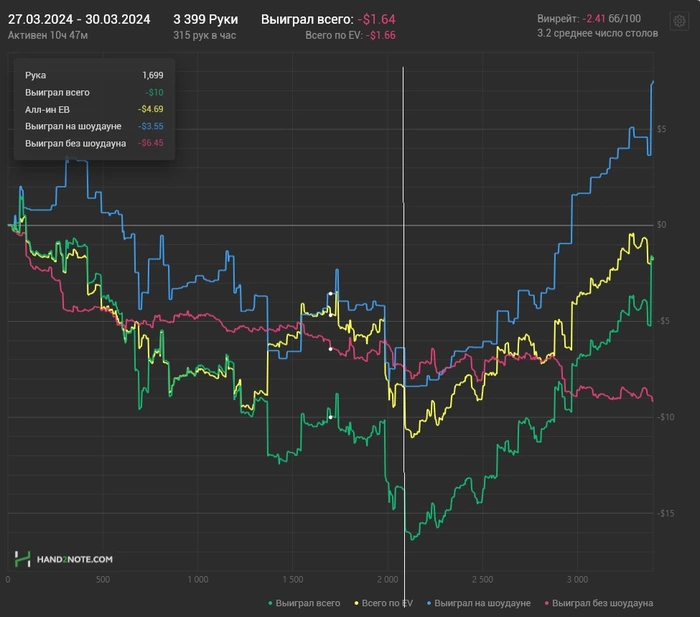Hide the 'Выиграл без шоудауна' legend series
Viewport: 700px width, 617px height.
601,603
